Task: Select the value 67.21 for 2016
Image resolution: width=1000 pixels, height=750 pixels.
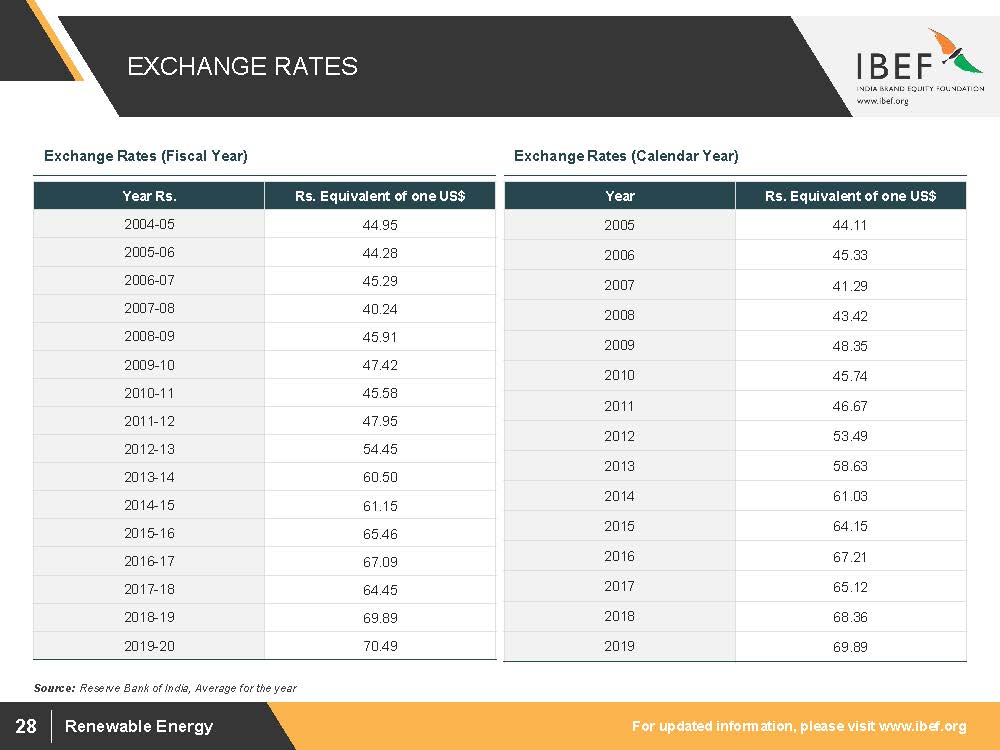Action: tap(850, 556)
